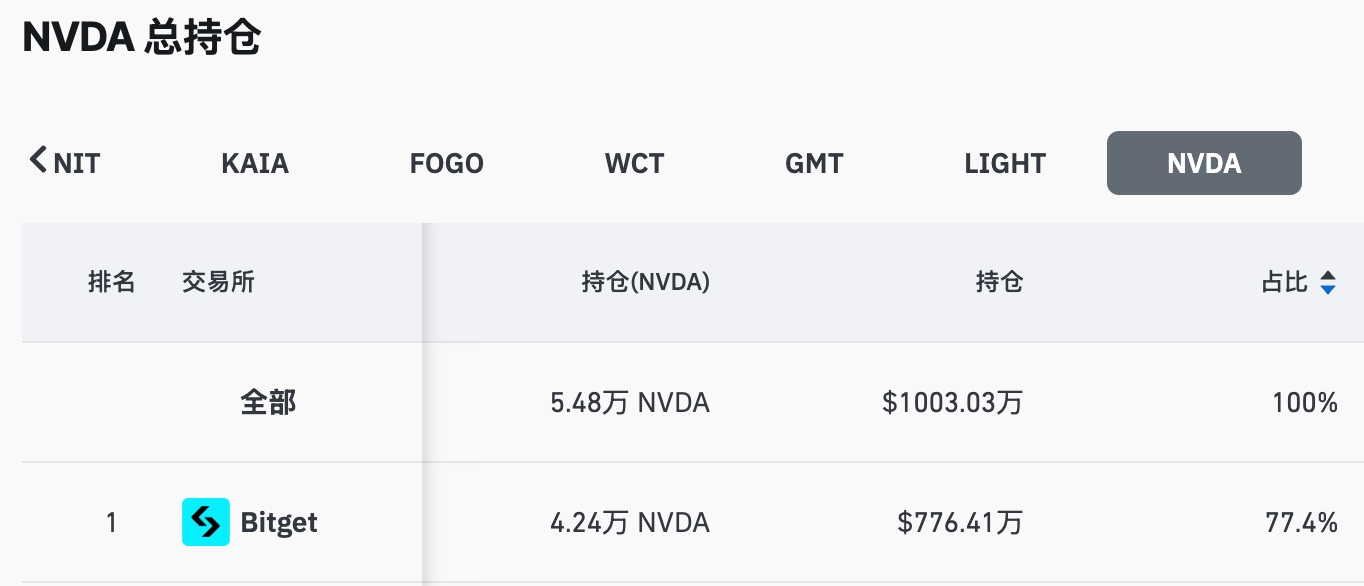Viewport: 1364px width, 586px height.
Task: Open the WCT tab
Action: pyautogui.click(x=634, y=163)
